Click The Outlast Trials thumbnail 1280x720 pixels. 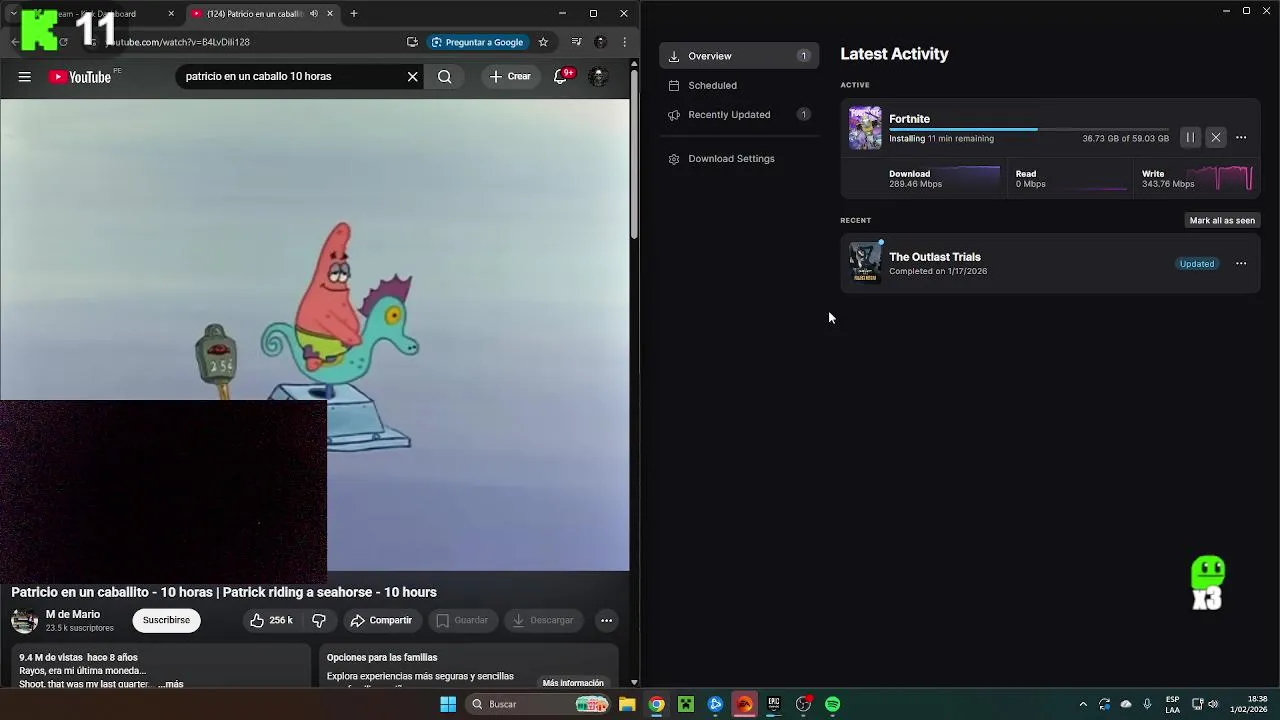click(x=865, y=263)
